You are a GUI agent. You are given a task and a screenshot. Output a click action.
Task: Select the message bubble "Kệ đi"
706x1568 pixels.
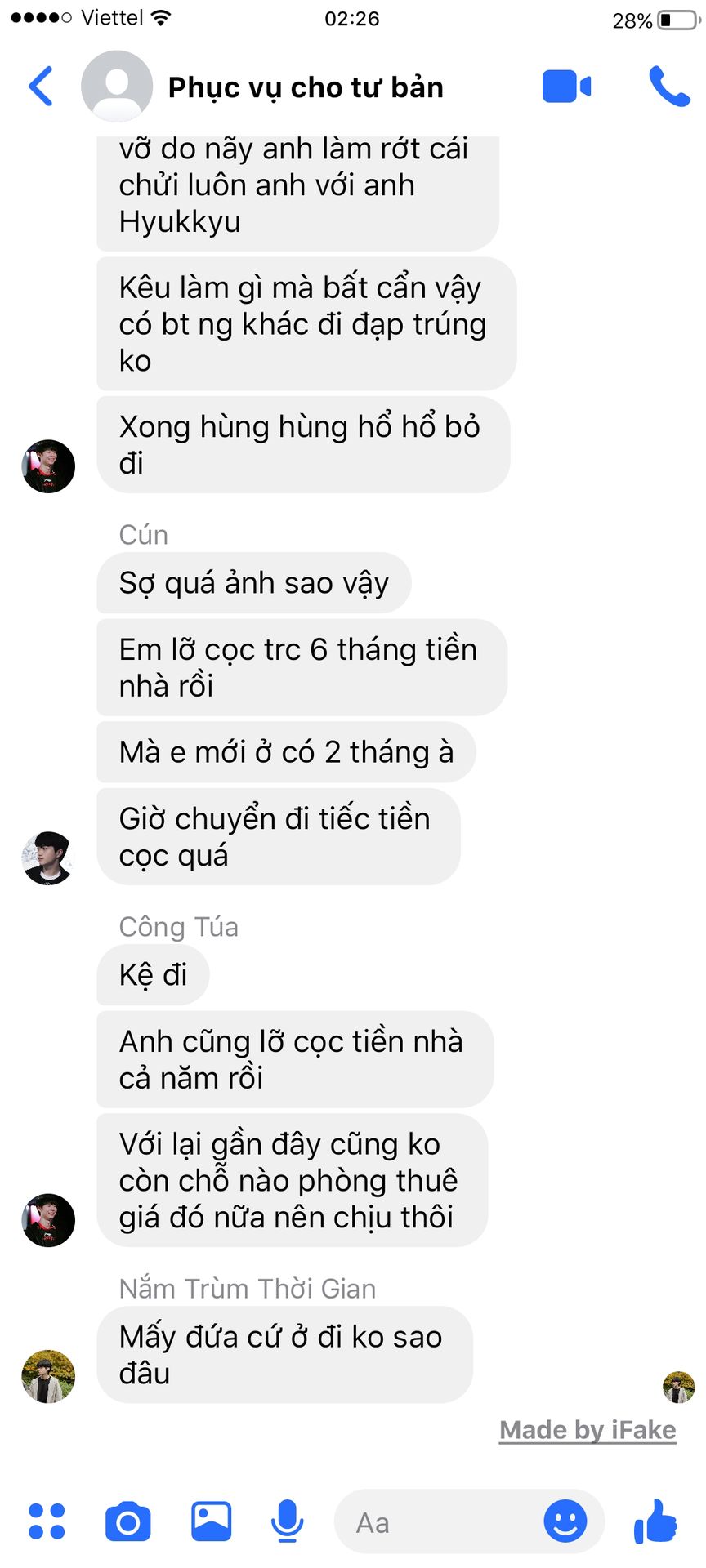point(153,975)
